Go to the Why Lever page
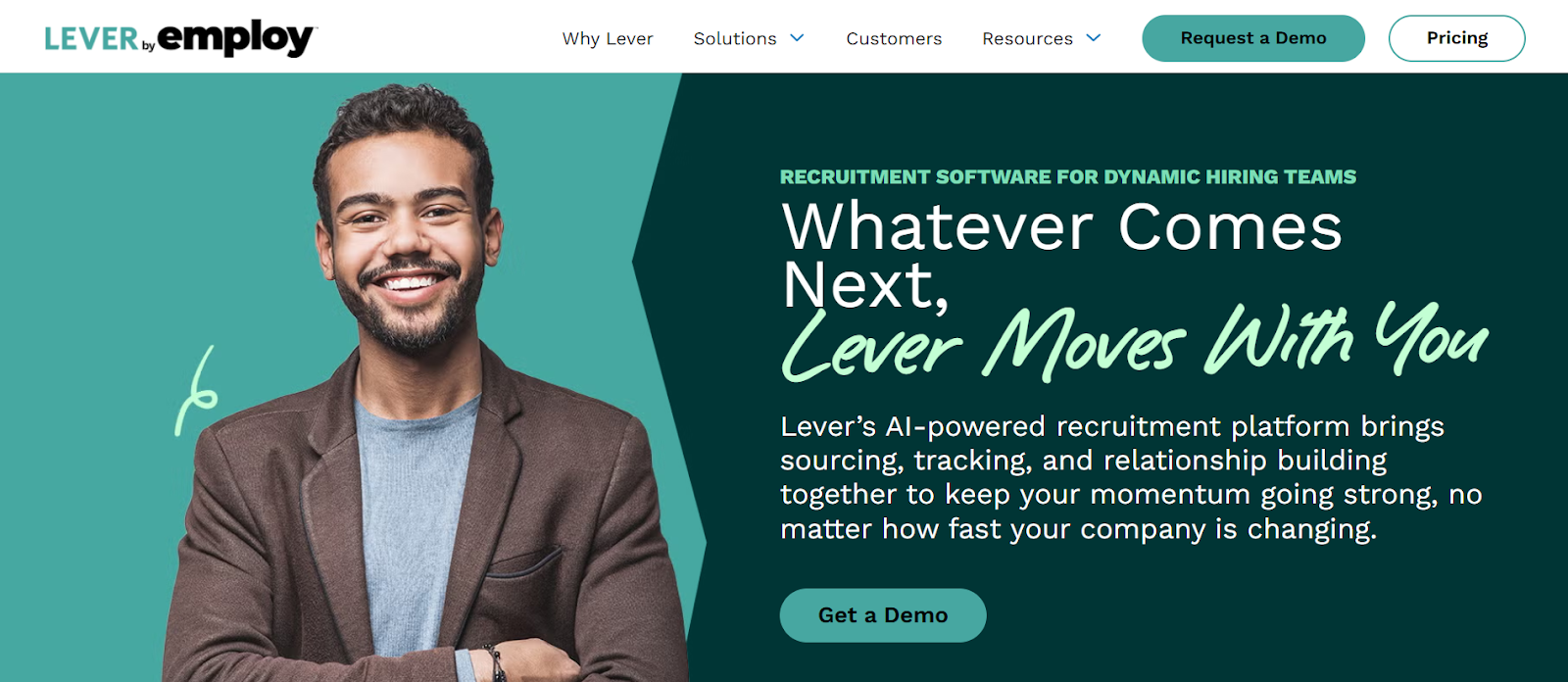 point(608,38)
